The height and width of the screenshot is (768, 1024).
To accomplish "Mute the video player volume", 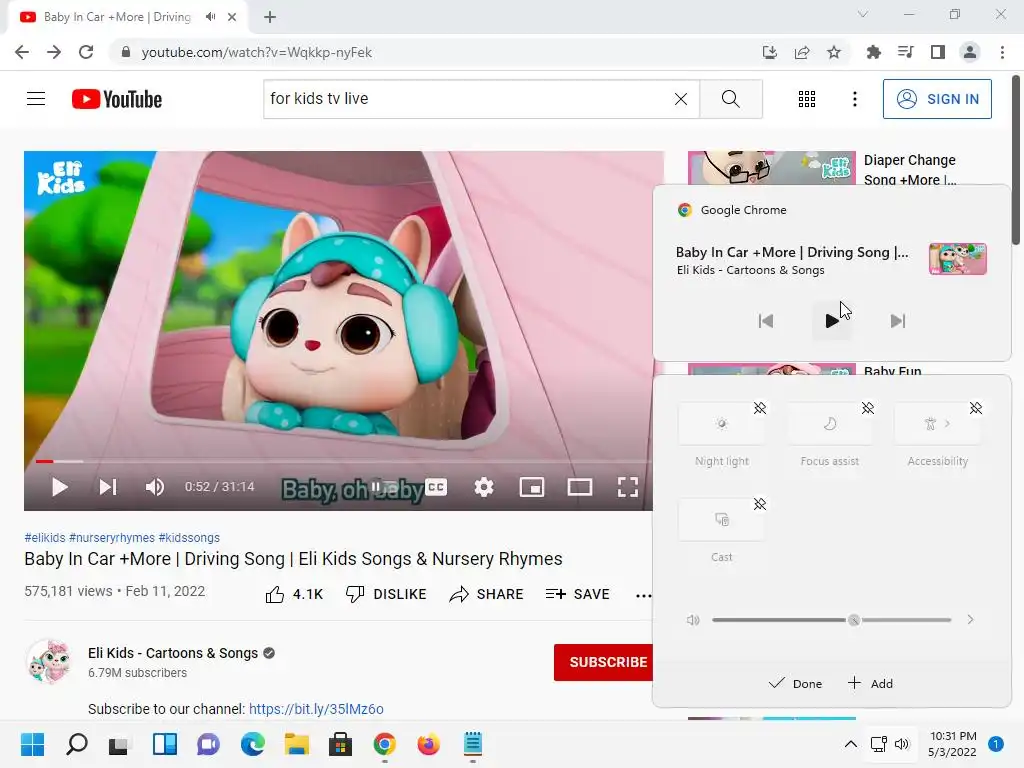I will [x=155, y=487].
